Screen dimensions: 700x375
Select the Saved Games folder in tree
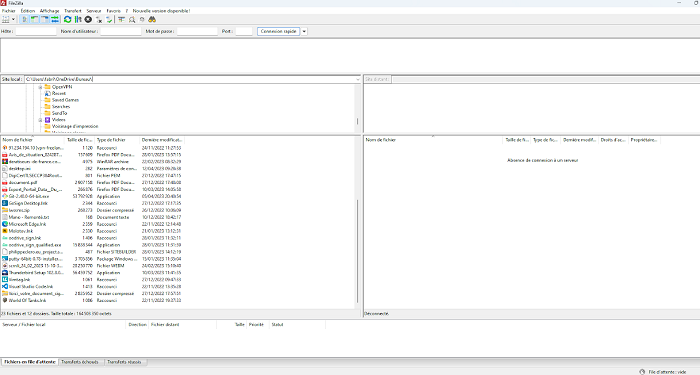click(65, 100)
